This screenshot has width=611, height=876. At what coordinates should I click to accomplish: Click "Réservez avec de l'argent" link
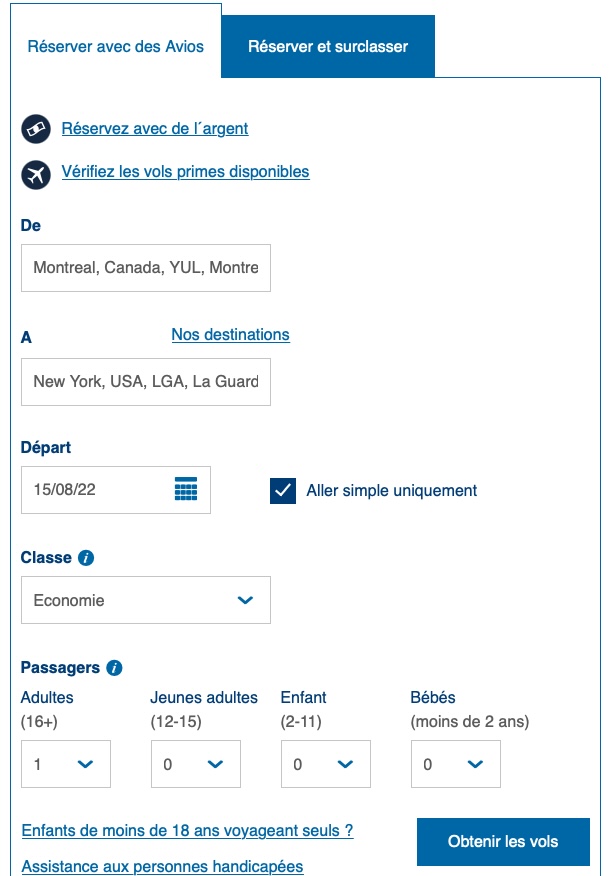tap(155, 128)
